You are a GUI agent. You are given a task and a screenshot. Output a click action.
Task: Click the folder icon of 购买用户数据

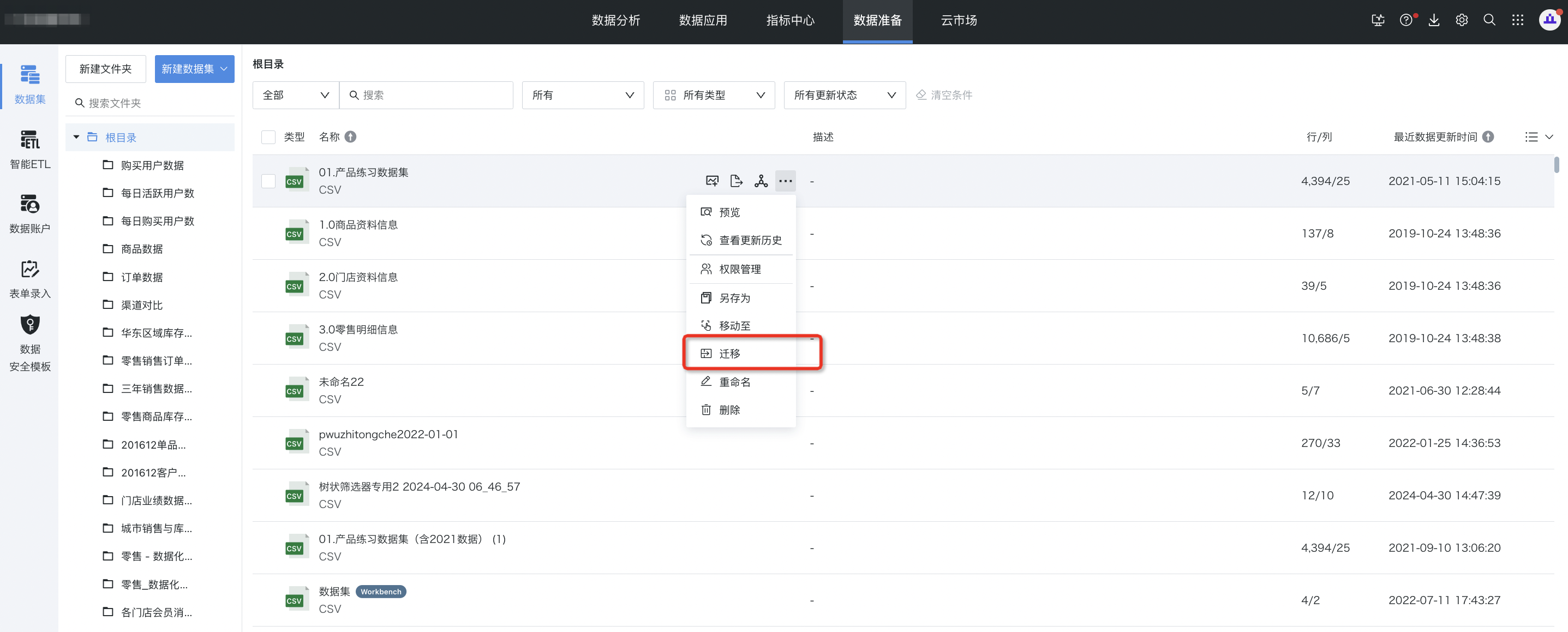coord(107,165)
